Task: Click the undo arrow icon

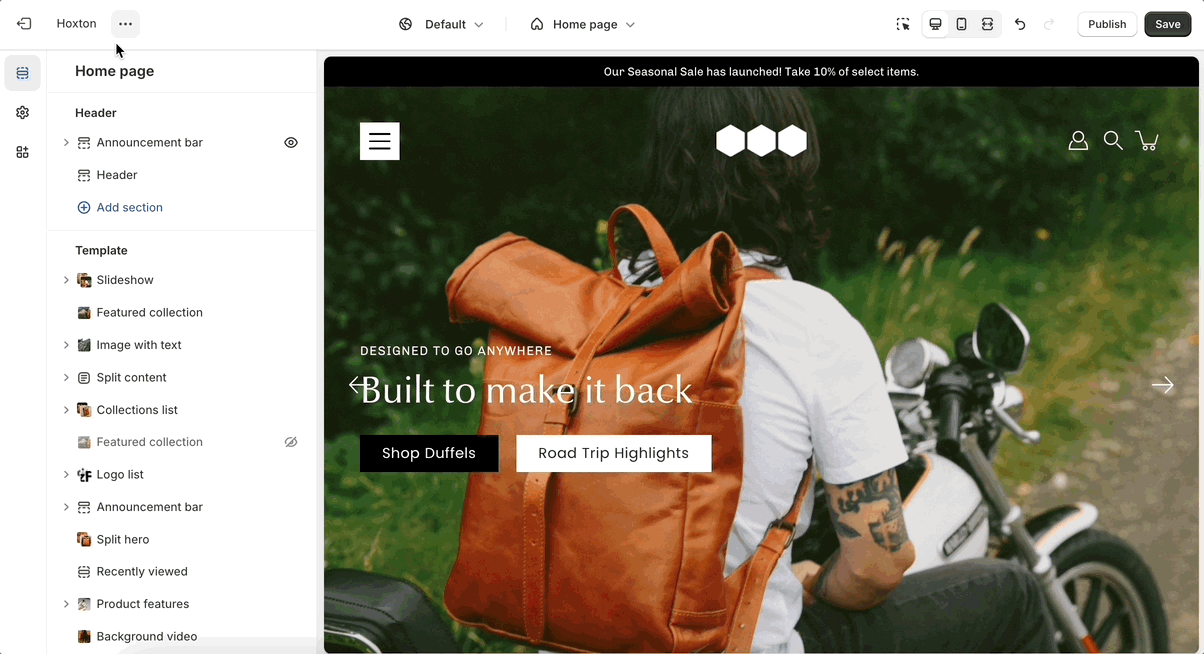Action: click(1020, 24)
